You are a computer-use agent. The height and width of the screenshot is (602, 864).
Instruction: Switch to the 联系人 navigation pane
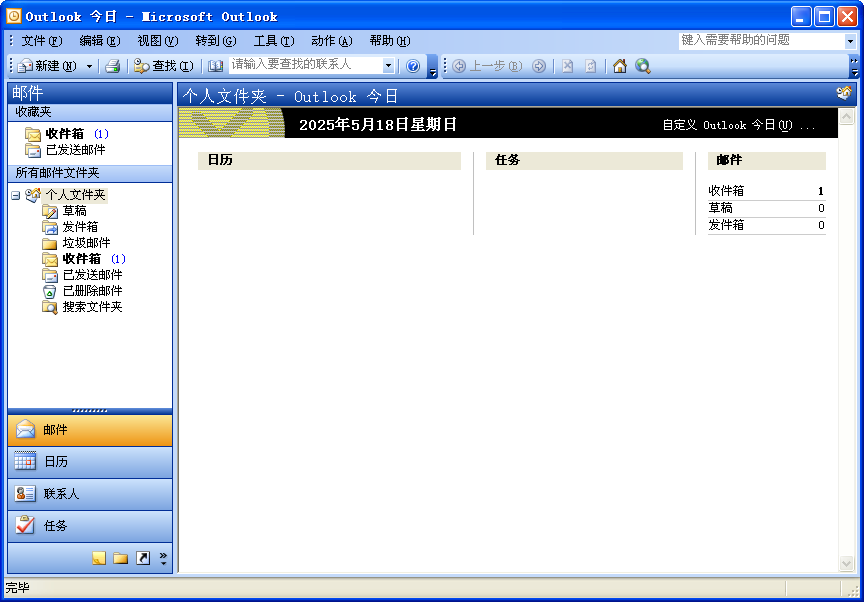pyautogui.click(x=90, y=494)
